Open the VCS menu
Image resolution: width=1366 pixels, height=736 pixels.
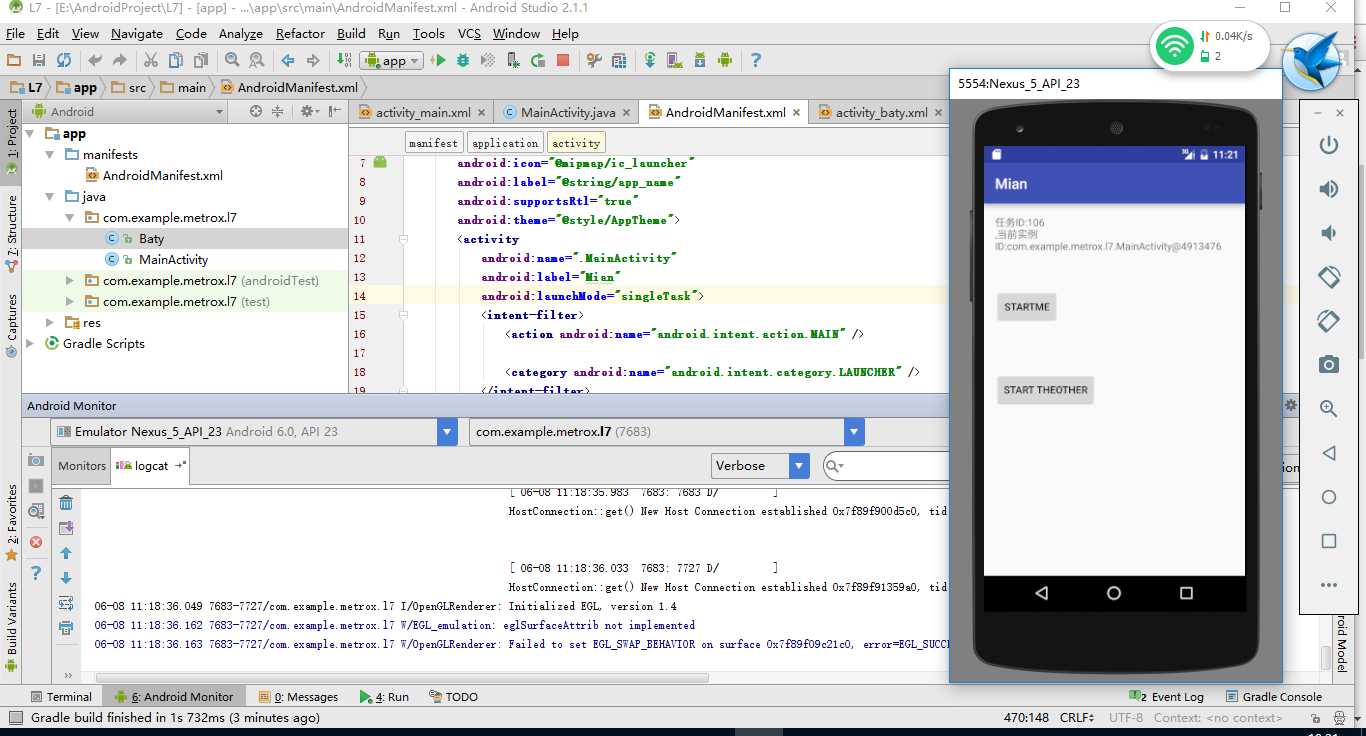[x=469, y=33]
